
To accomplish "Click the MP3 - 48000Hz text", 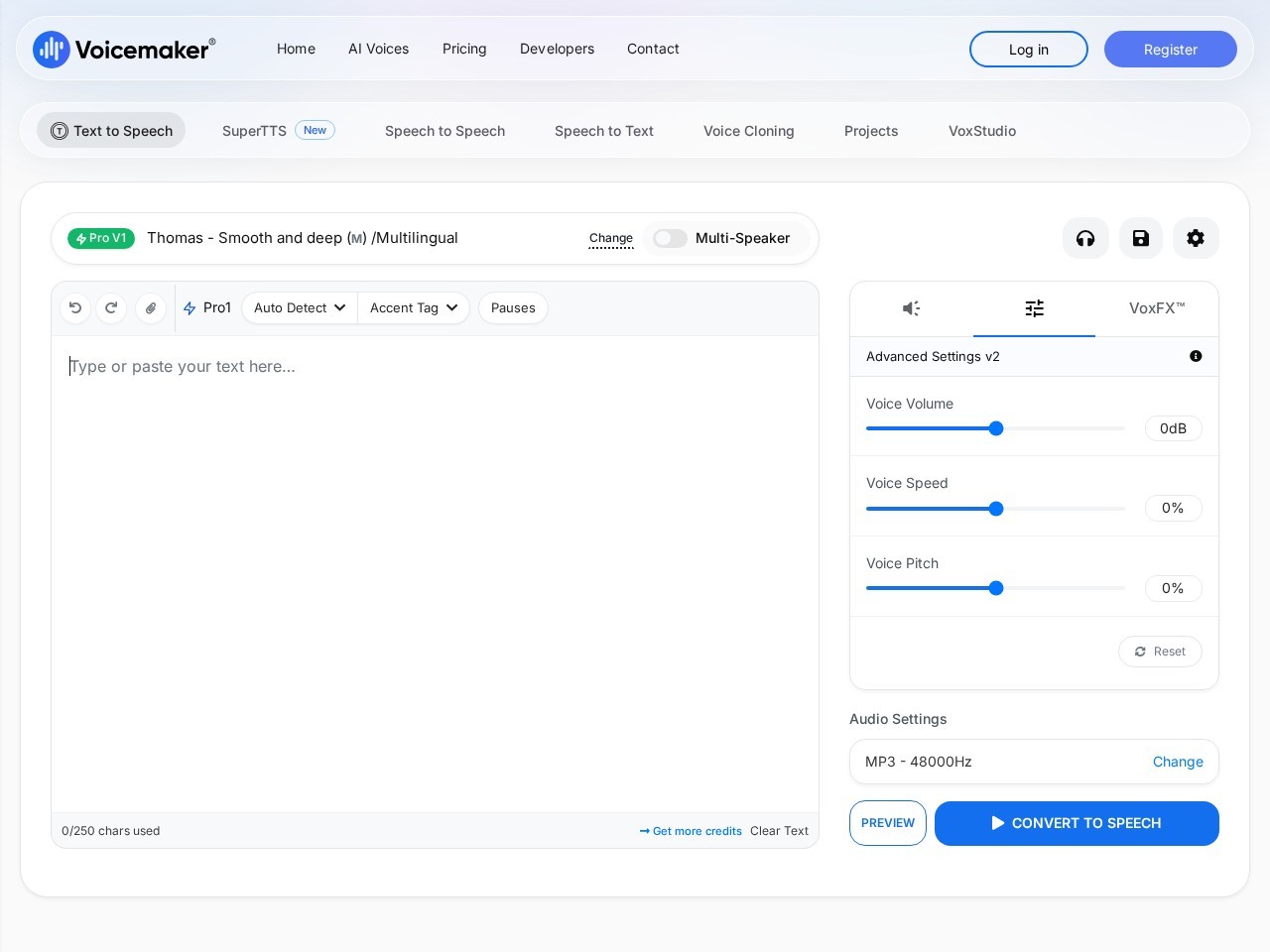I will pos(919,762).
